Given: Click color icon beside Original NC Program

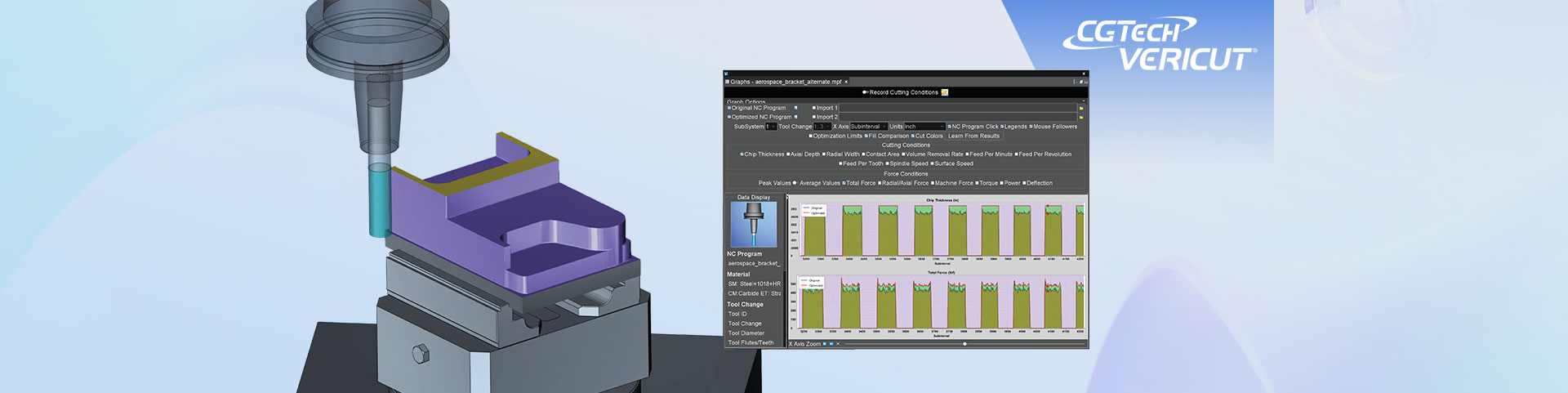Looking at the screenshot, I should point(795,108).
